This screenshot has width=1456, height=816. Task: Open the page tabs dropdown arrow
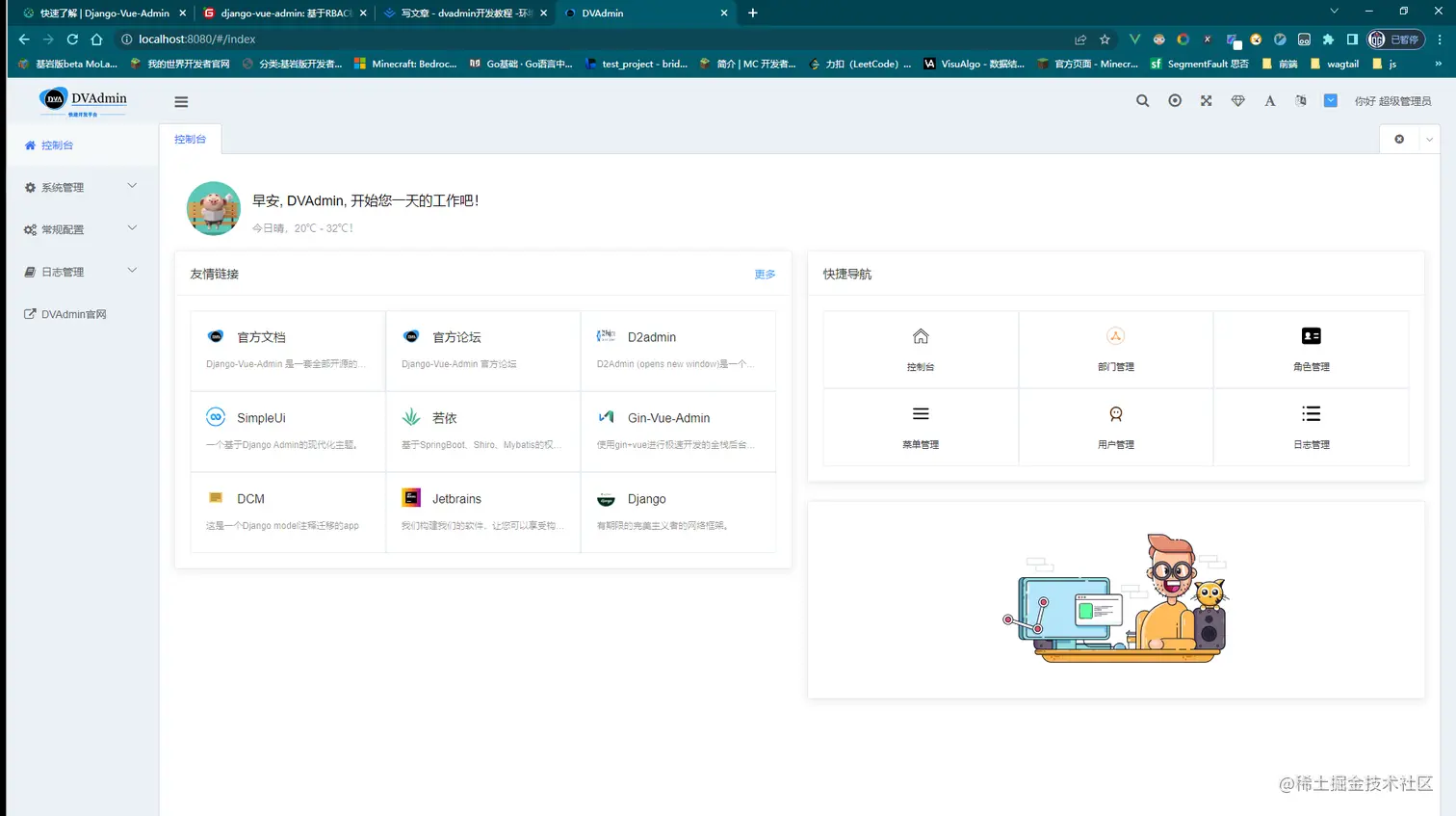(x=1429, y=139)
